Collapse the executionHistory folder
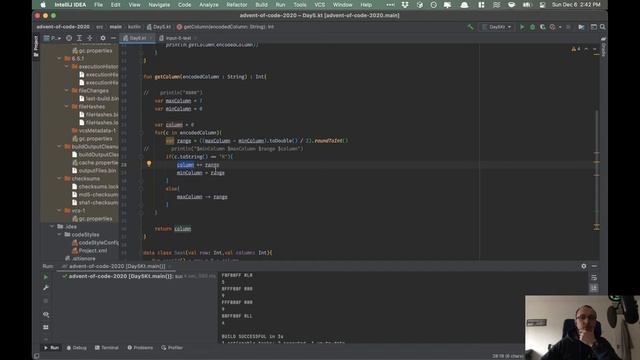The image size is (640, 360). click(67, 67)
